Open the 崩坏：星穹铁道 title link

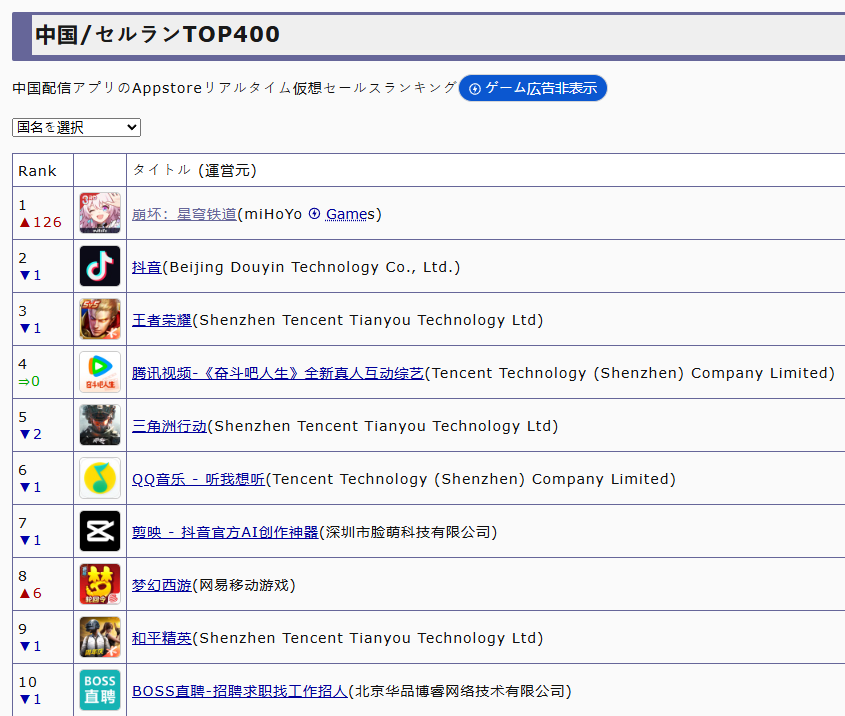pos(184,214)
